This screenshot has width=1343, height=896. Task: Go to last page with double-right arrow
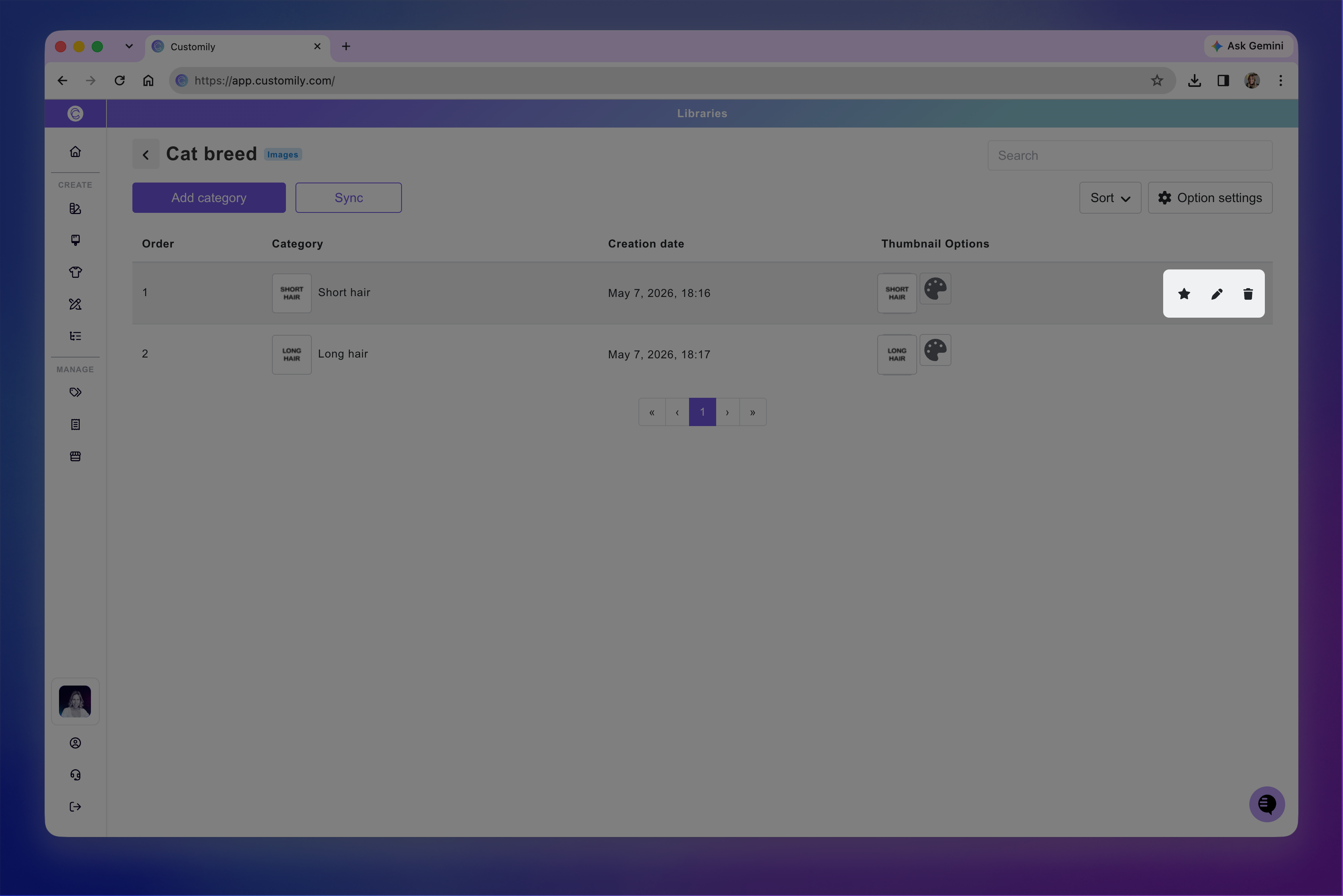(x=752, y=412)
